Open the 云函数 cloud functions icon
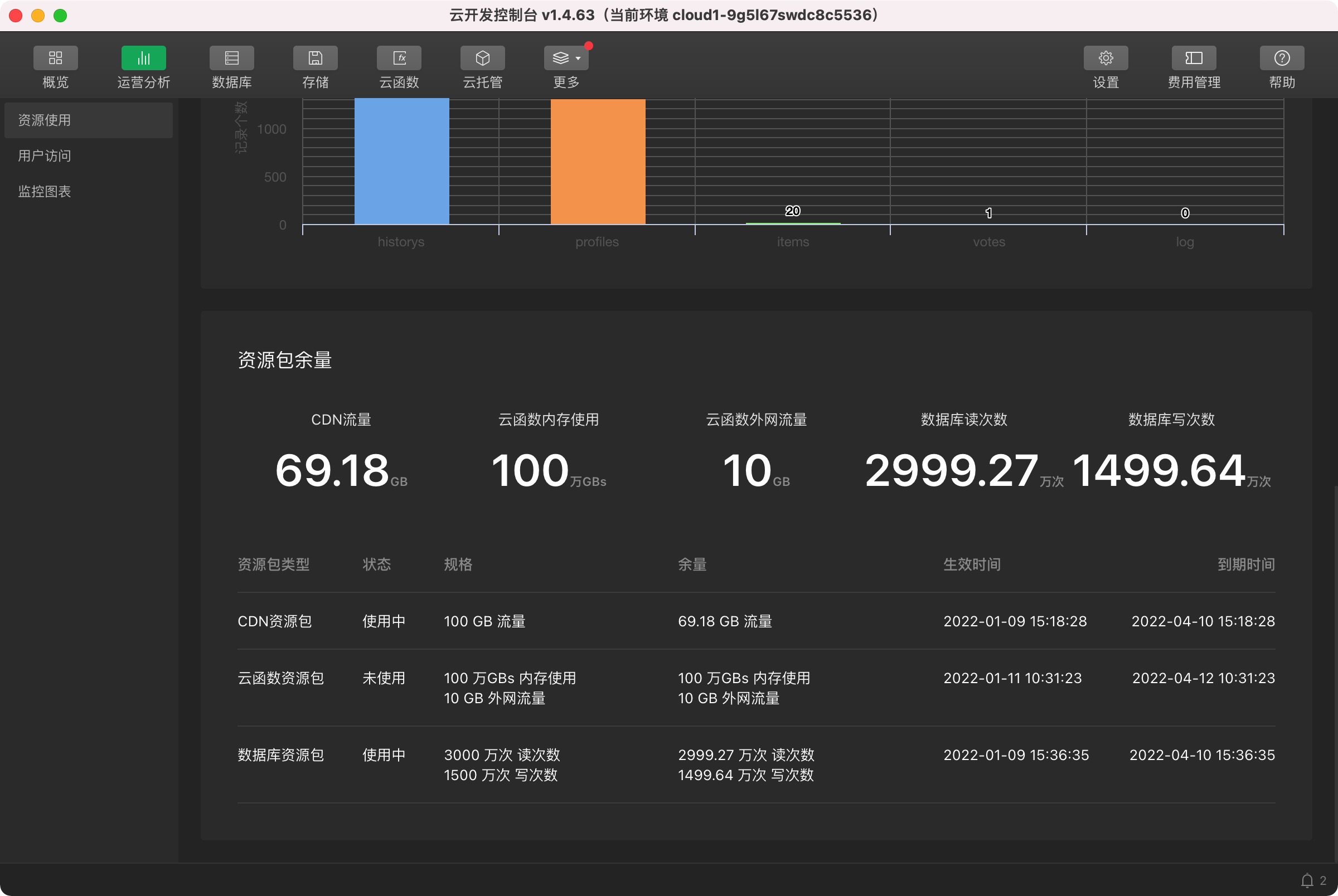Screen dimensions: 1338x896 pyautogui.click(x=399, y=59)
